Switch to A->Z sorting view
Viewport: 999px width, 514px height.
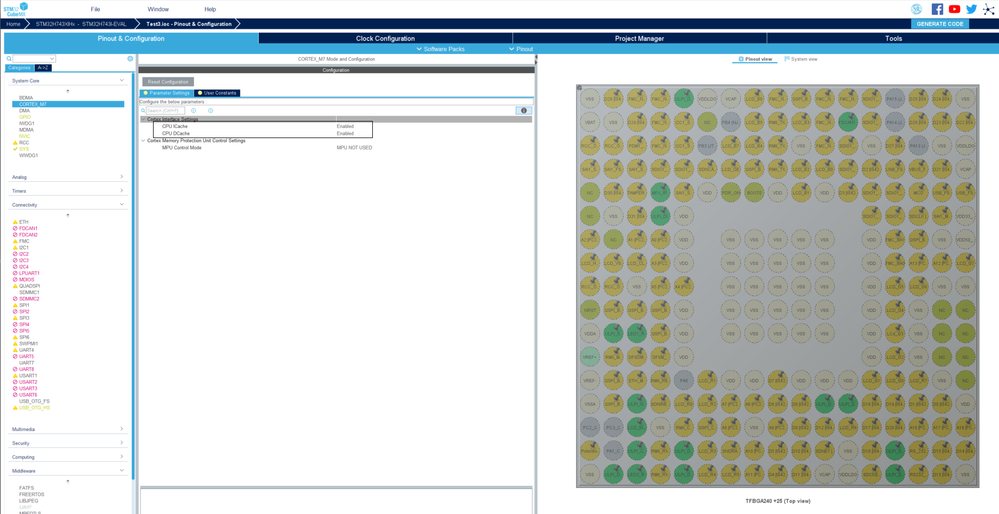click(x=43, y=68)
